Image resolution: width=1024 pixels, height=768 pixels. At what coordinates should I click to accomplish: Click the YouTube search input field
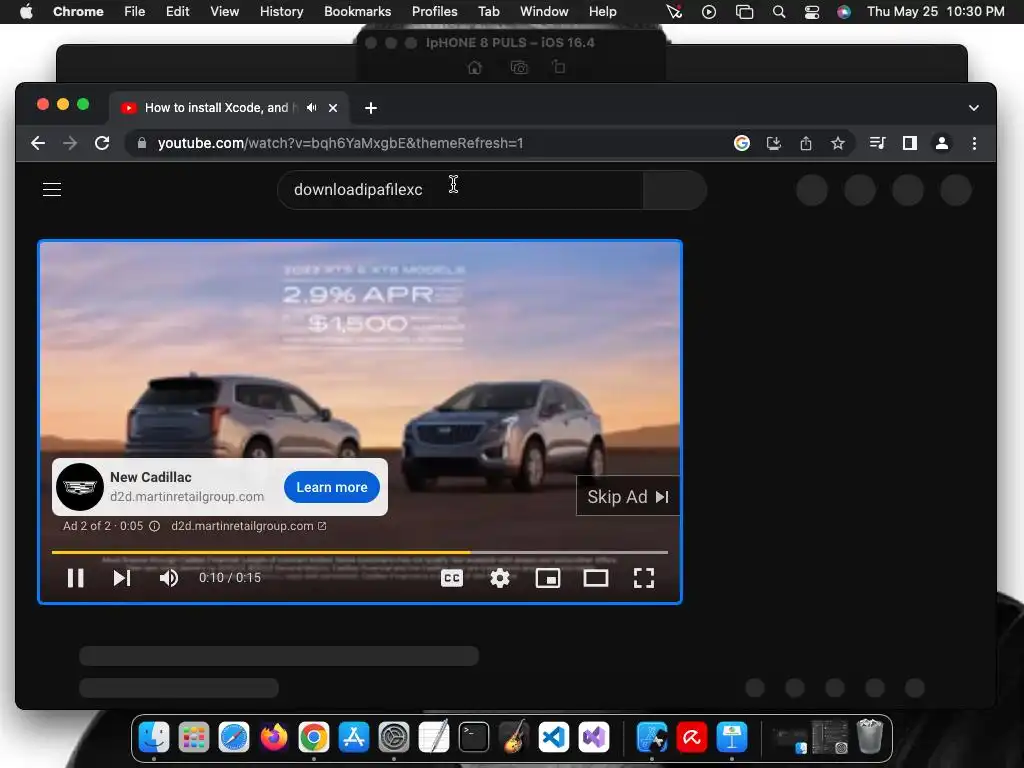pyautogui.click(x=460, y=190)
